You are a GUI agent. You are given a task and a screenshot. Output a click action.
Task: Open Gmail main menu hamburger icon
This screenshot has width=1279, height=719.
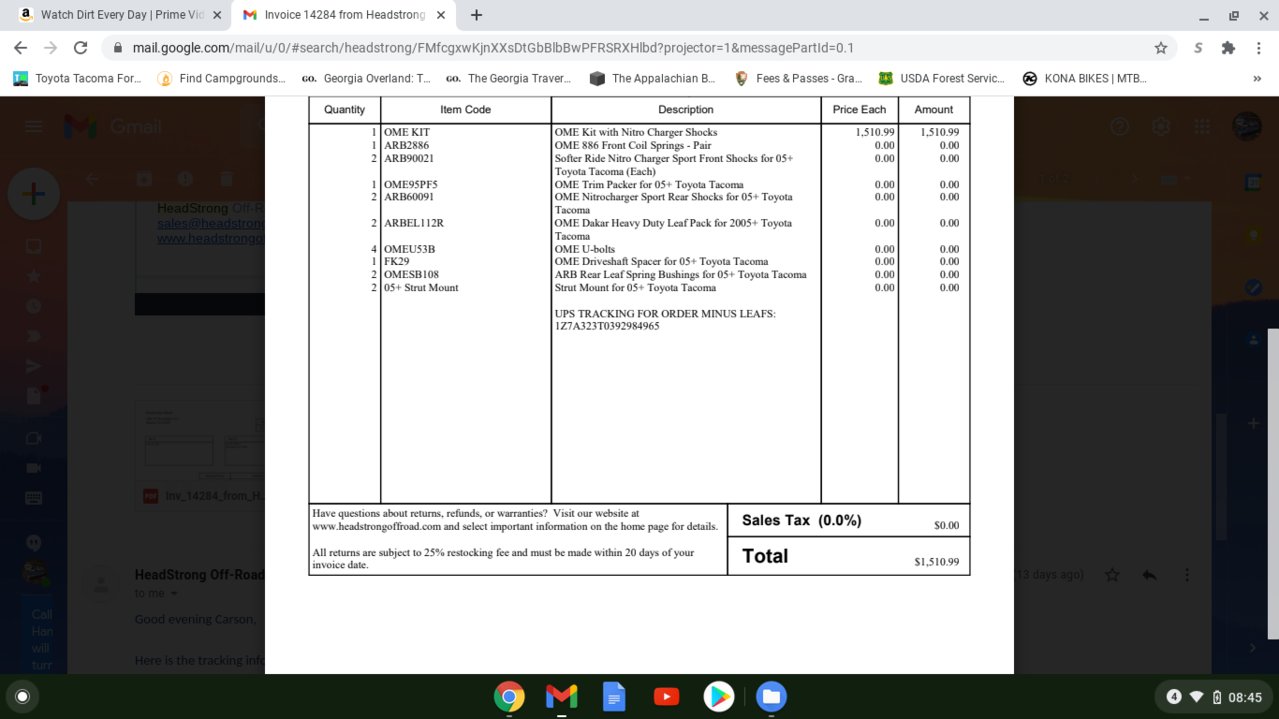[x=34, y=127]
